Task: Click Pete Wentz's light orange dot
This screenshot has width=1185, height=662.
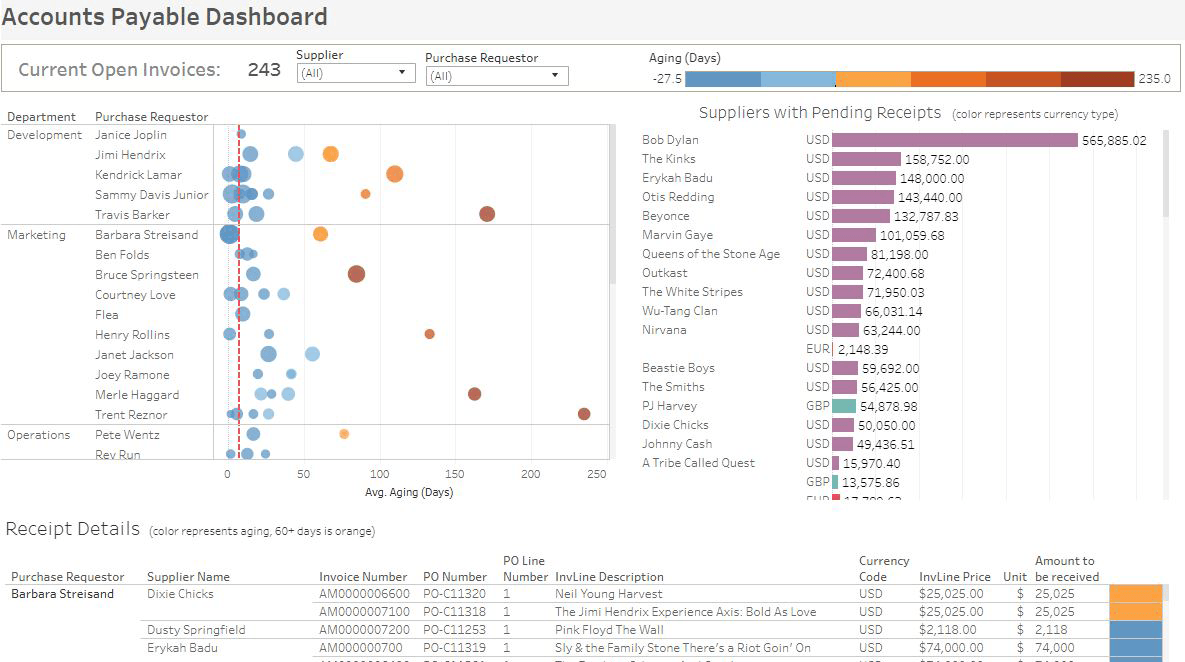Action: [344, 434]
